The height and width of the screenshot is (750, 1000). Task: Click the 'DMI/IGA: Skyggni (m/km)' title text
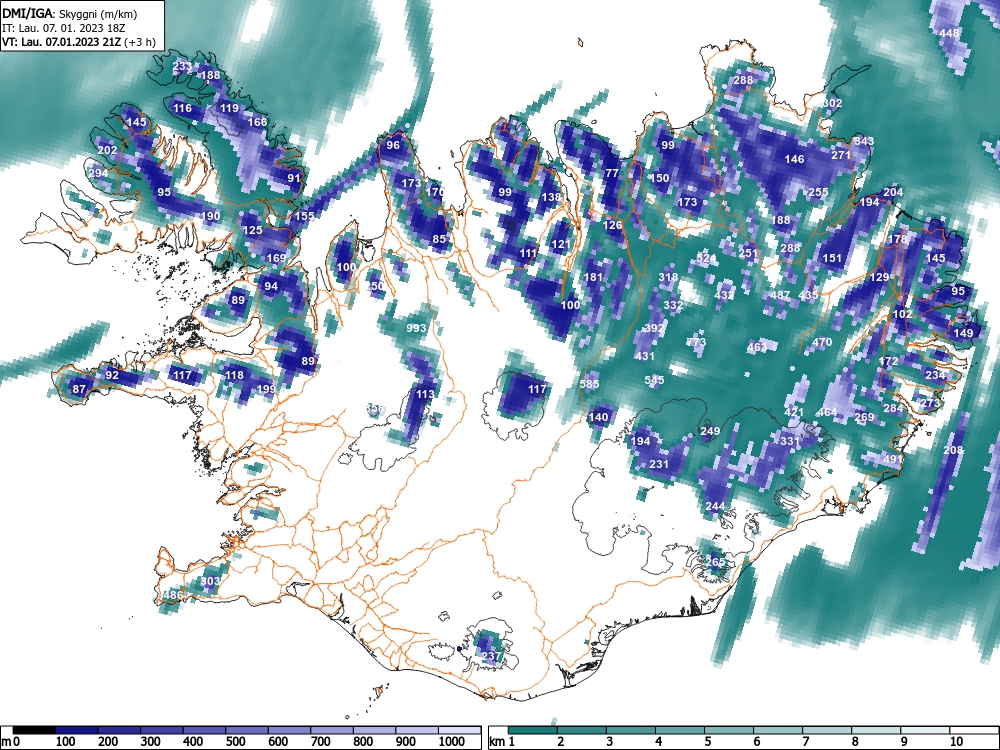[70, 13]
